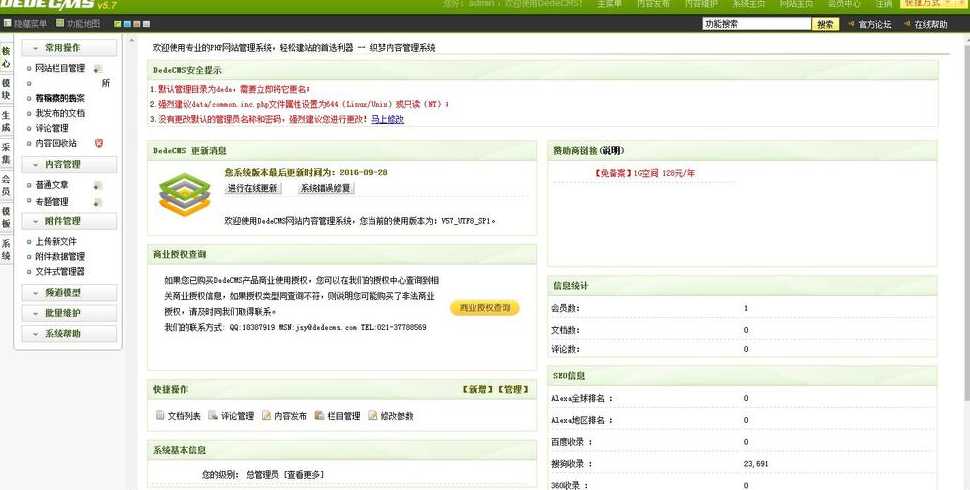The height and width of the screenshot is (490, 970).
Task: Click the DedeCMS layered logo graphic
Action: [185, 195]
